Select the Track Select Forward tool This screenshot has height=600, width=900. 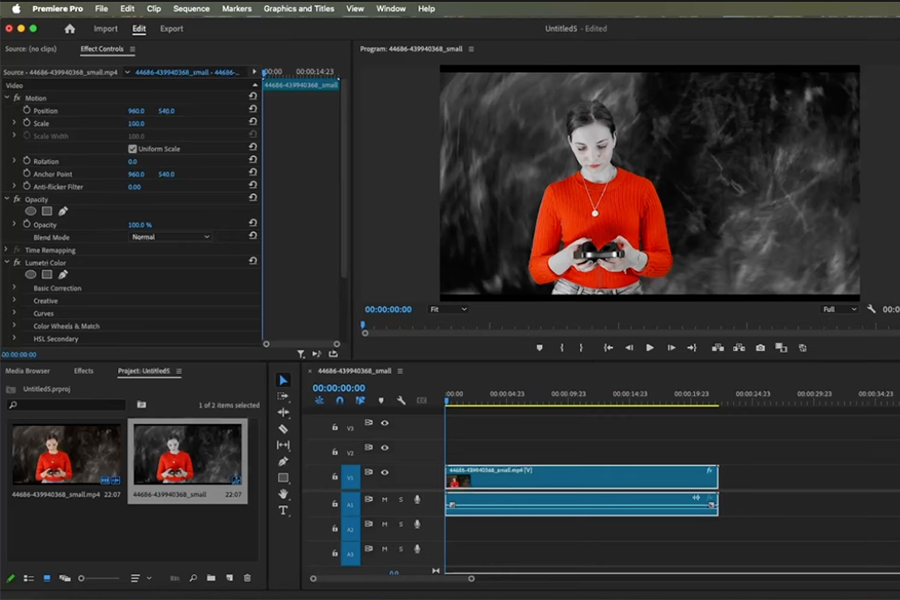285,394
